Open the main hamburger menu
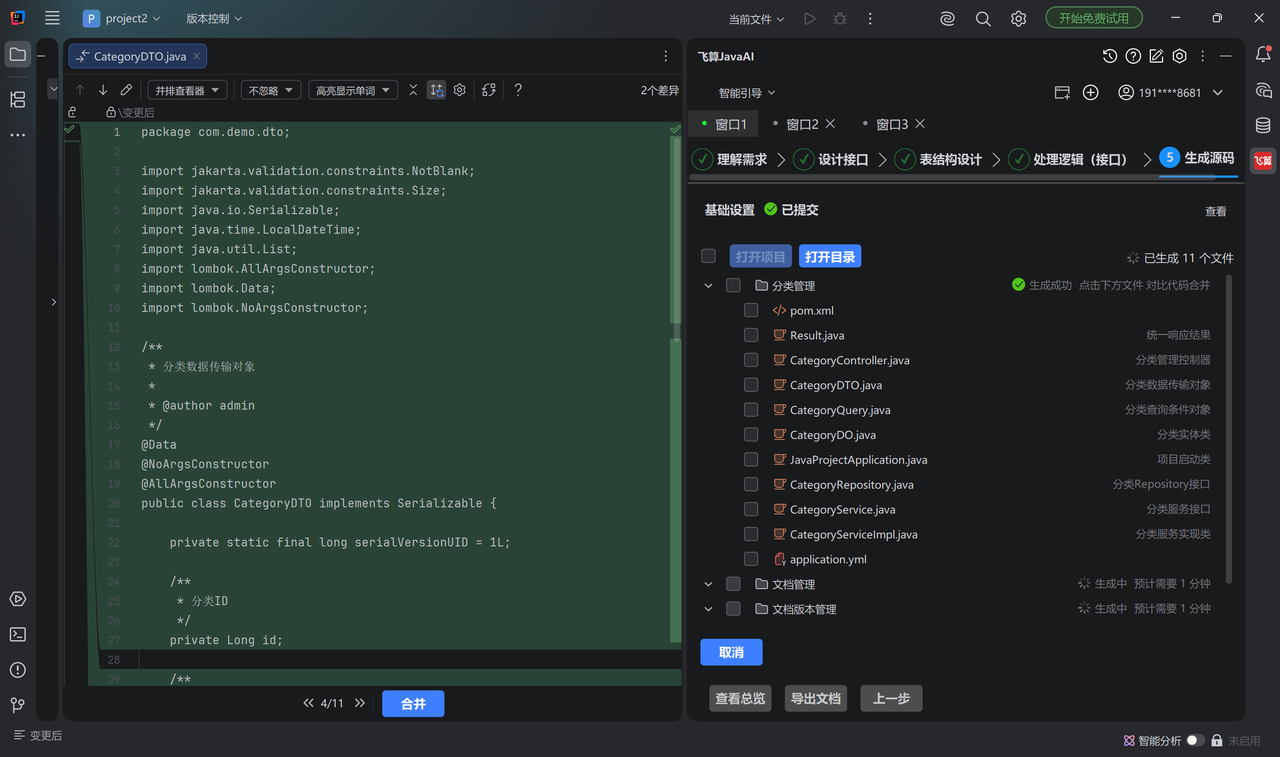The image size is (1280, 757). [52, 18]
